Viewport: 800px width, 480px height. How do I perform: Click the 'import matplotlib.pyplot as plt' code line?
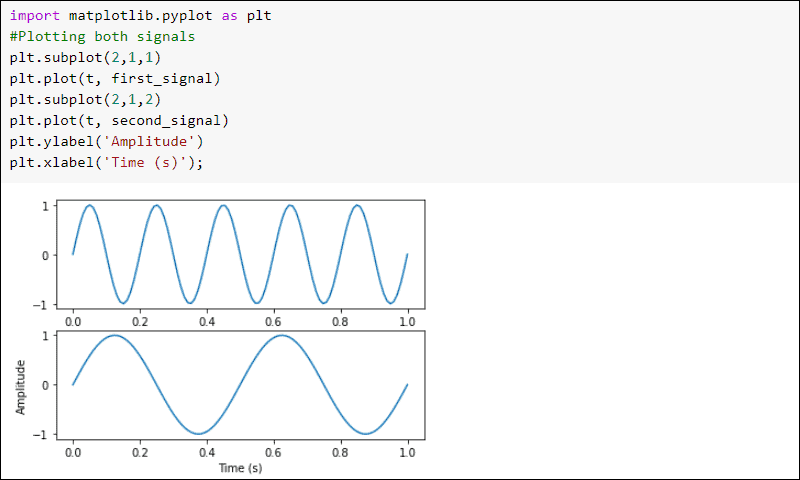point(140,16)
